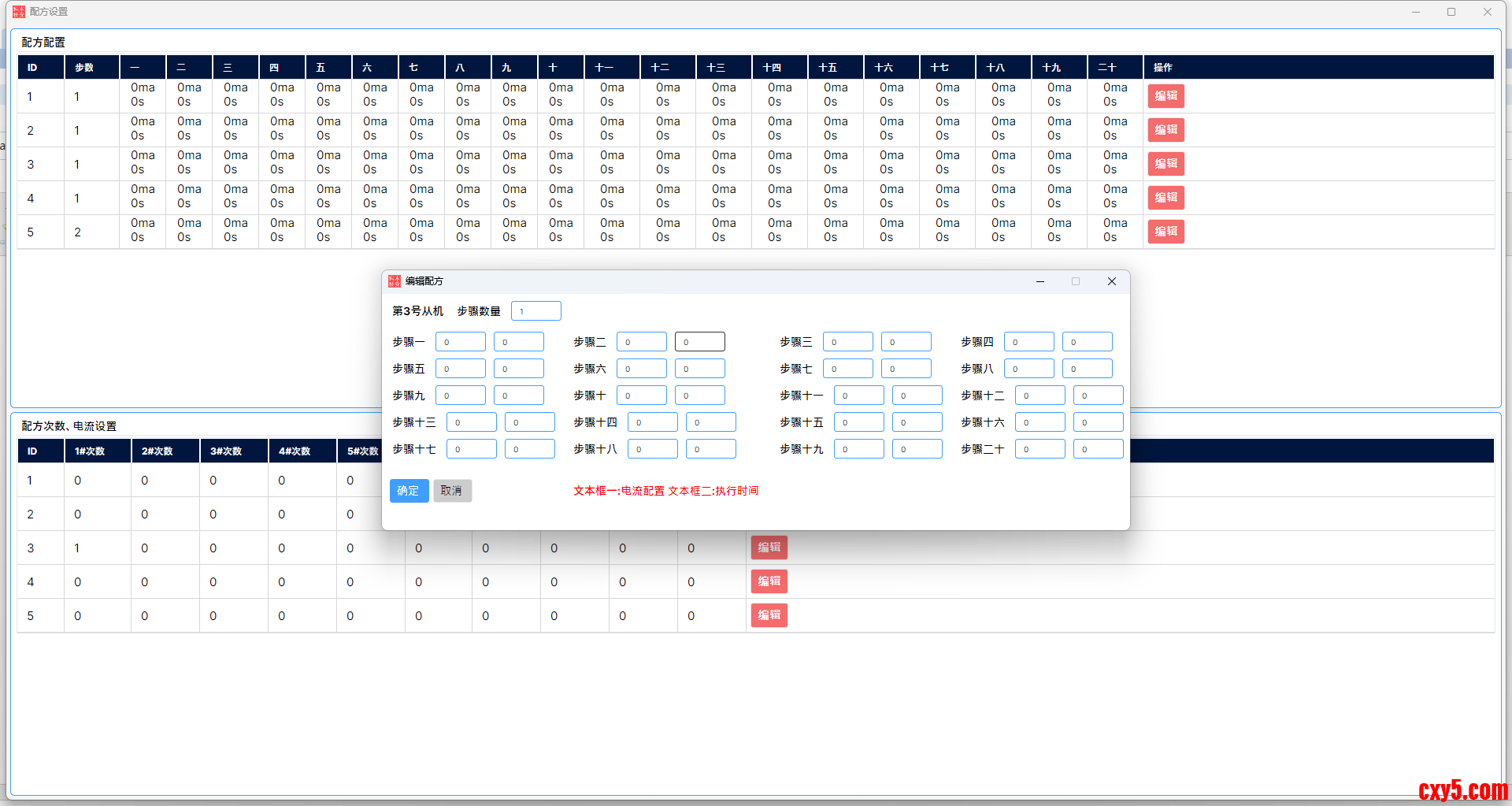Click the 配方设置 window app icon

click(x=19, y=12)
